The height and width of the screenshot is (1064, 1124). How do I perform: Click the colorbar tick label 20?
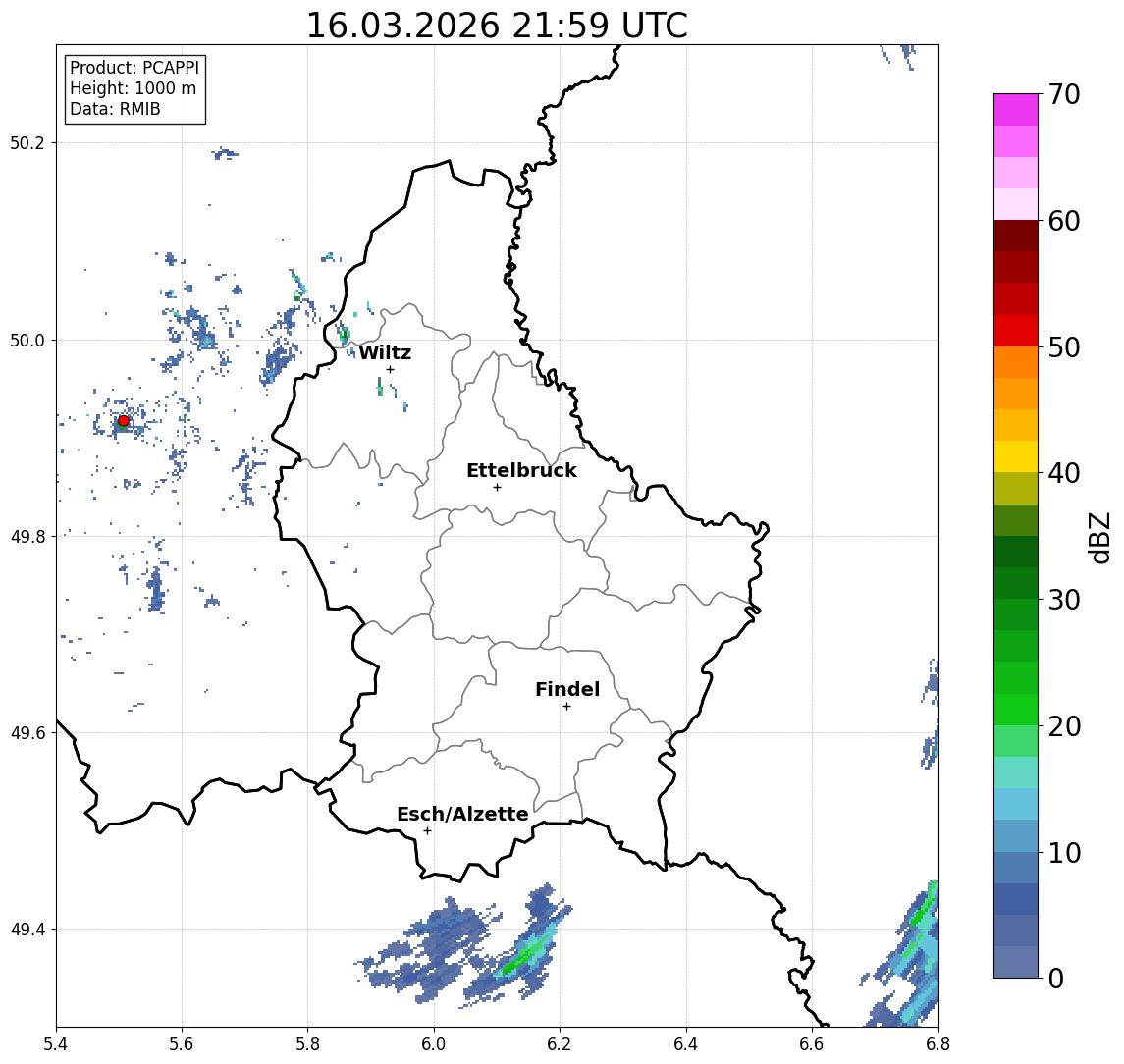(1064, 725)
